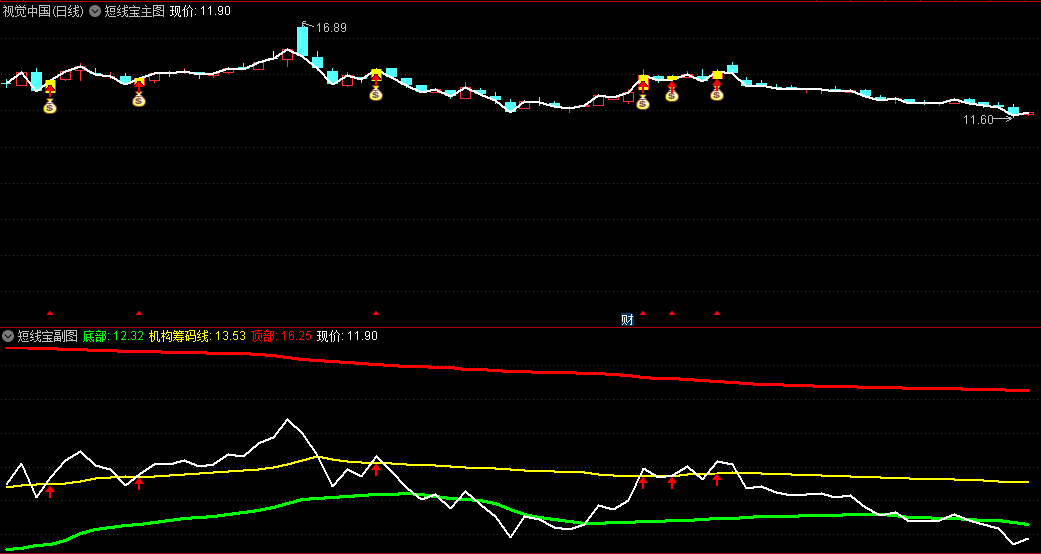Click the tall cyan candlestick at 16.89 peak
This screenshot has height=554, width=1041.
(x=303, y=41)
